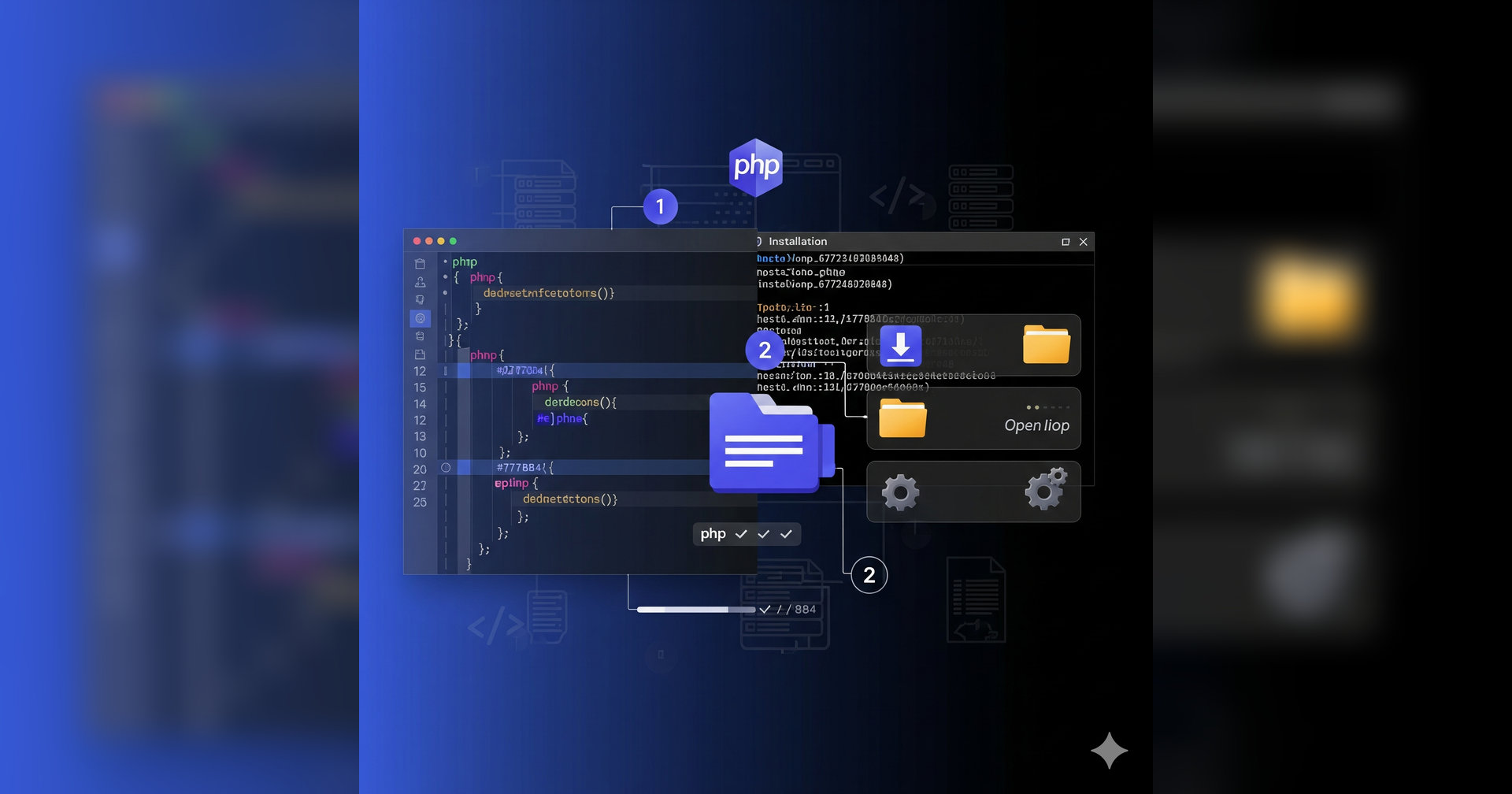Click the red dot in editor title bar

click(x=417, y=241)
